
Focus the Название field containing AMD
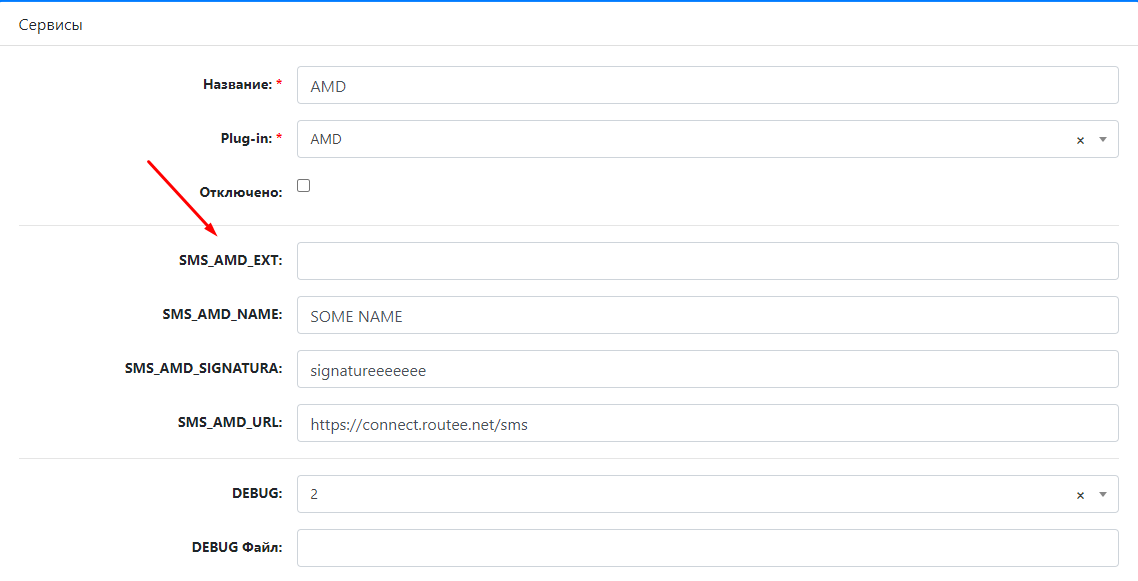pos(708,86)
